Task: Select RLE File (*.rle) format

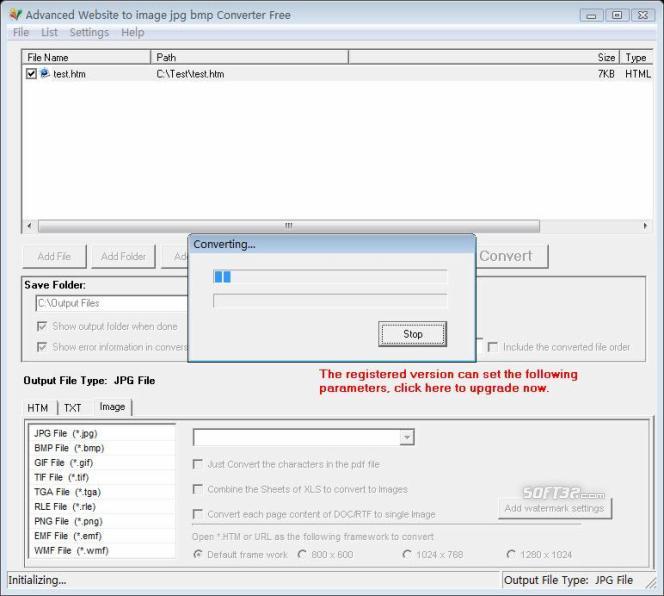Action: click(x=102, y=507)
